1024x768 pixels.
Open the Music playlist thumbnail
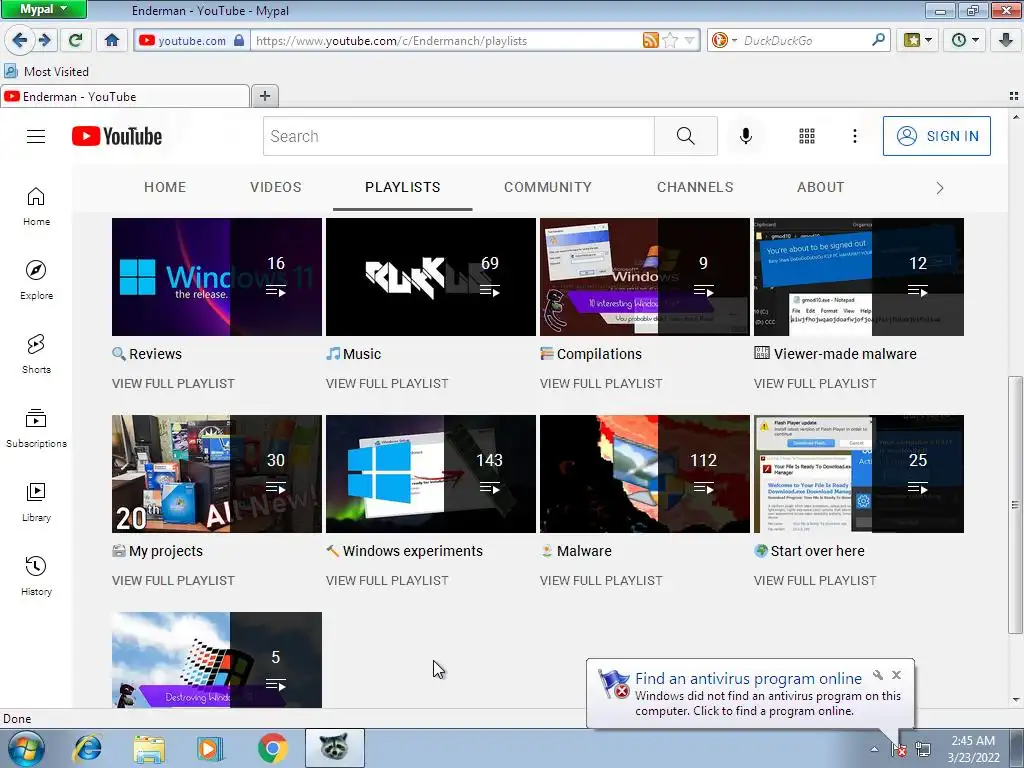(431, 277)
